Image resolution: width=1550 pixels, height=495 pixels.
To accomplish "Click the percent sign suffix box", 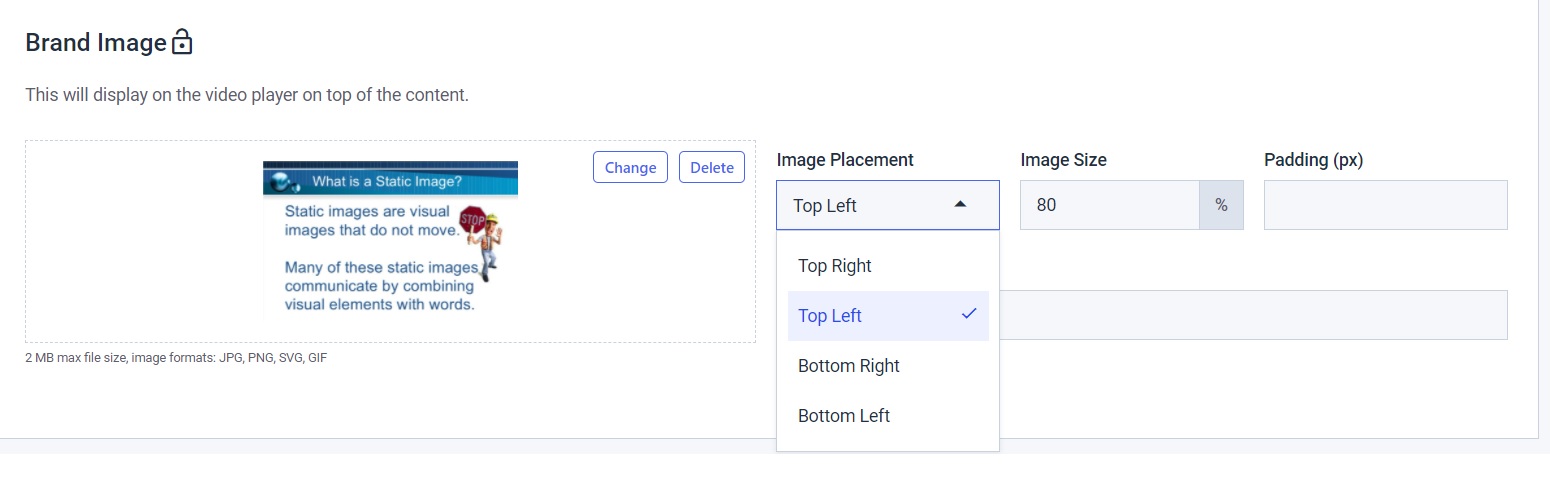I will [x=1221, y=205].
